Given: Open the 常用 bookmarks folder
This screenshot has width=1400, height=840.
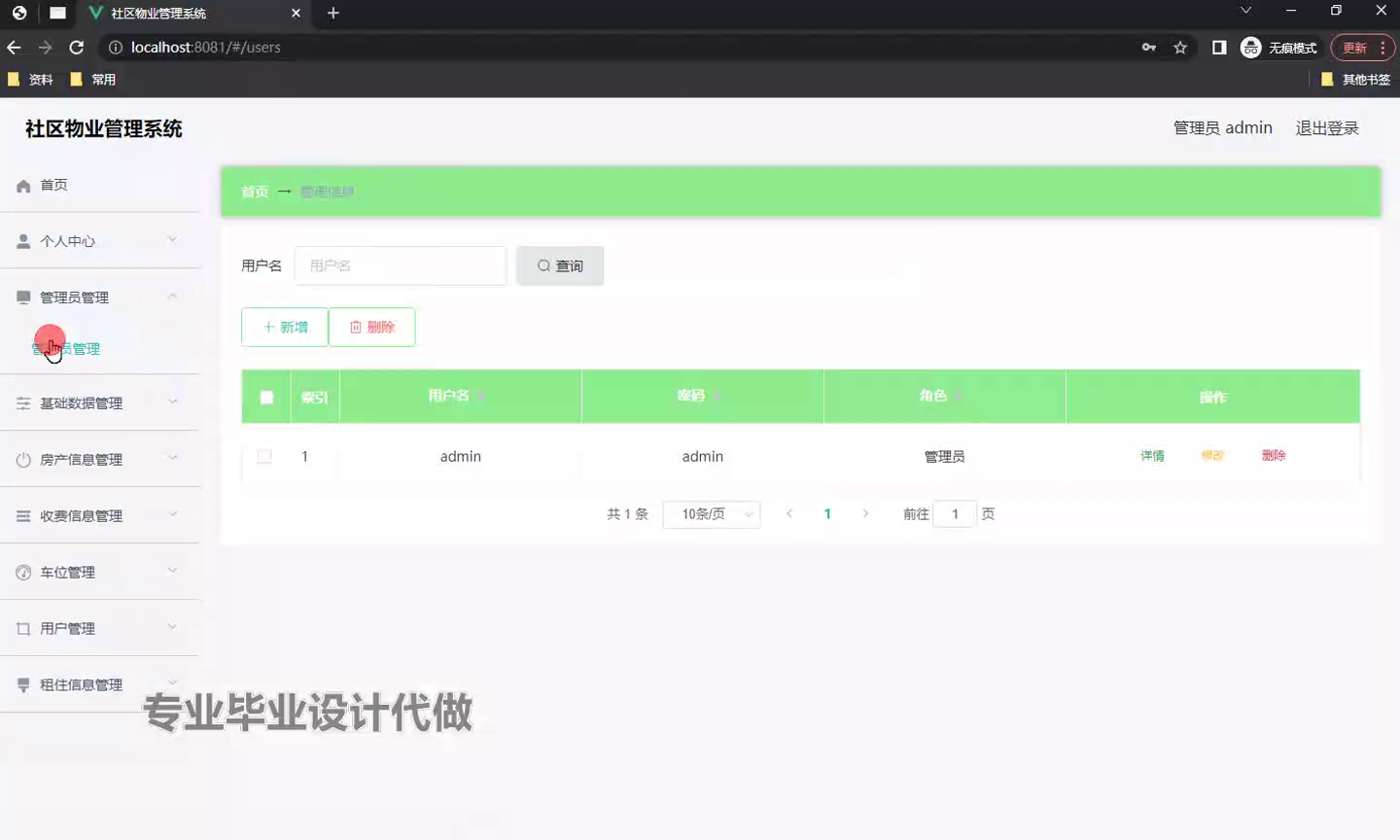Looking at the screenshot, I should pos(93,80).
